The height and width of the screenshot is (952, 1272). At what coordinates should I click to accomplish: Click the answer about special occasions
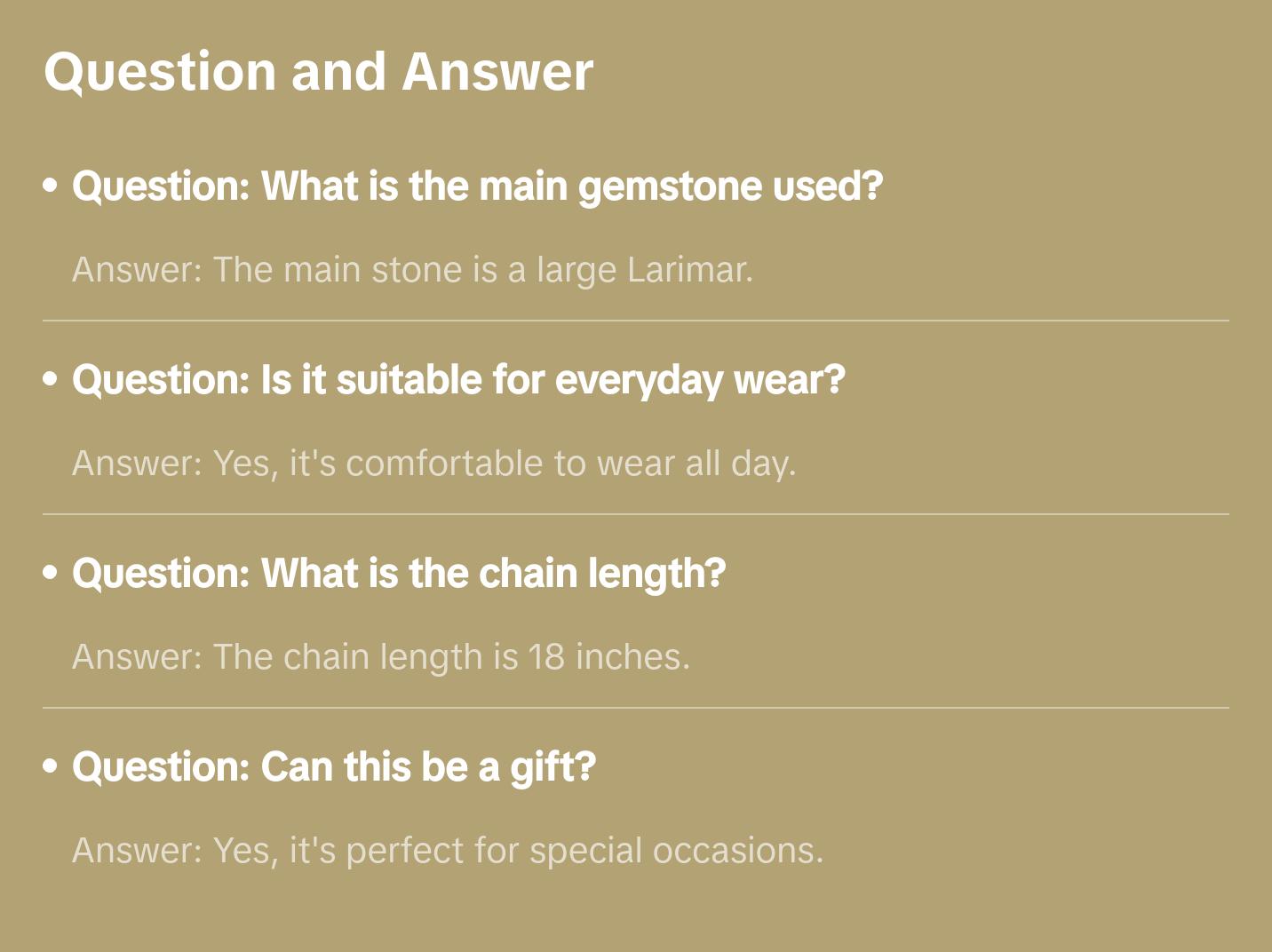[448, 851]
